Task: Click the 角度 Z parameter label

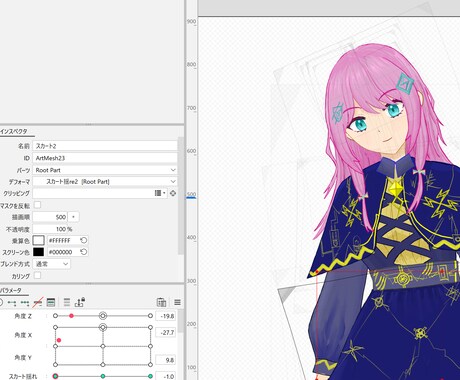Action: (23, 316)
